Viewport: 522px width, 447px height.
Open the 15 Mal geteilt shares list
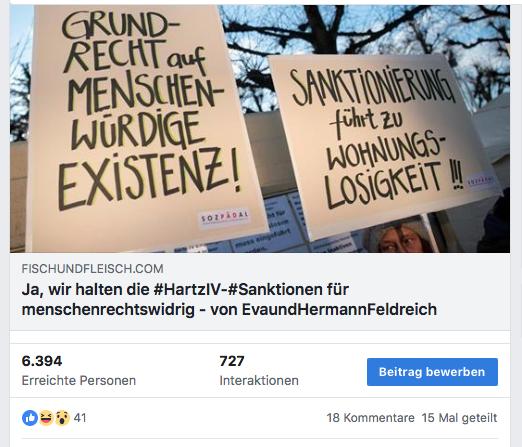(x=459, y=418)
